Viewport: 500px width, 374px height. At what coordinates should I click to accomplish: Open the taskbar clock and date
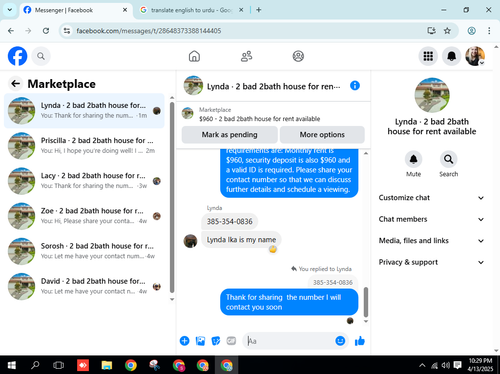click(x=480, y=365)
